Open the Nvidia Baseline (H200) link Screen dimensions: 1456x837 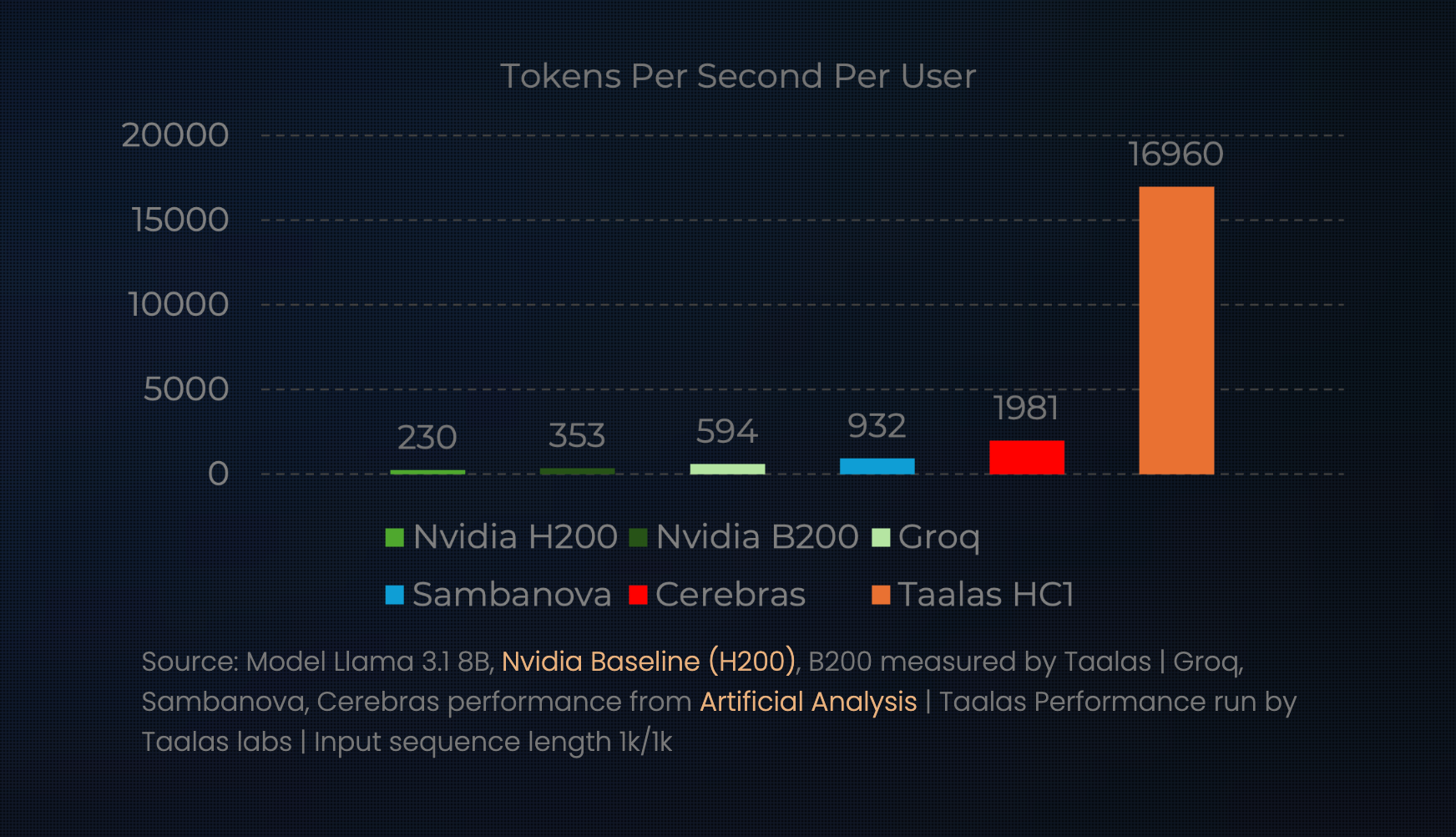click(x=649, y=662)
